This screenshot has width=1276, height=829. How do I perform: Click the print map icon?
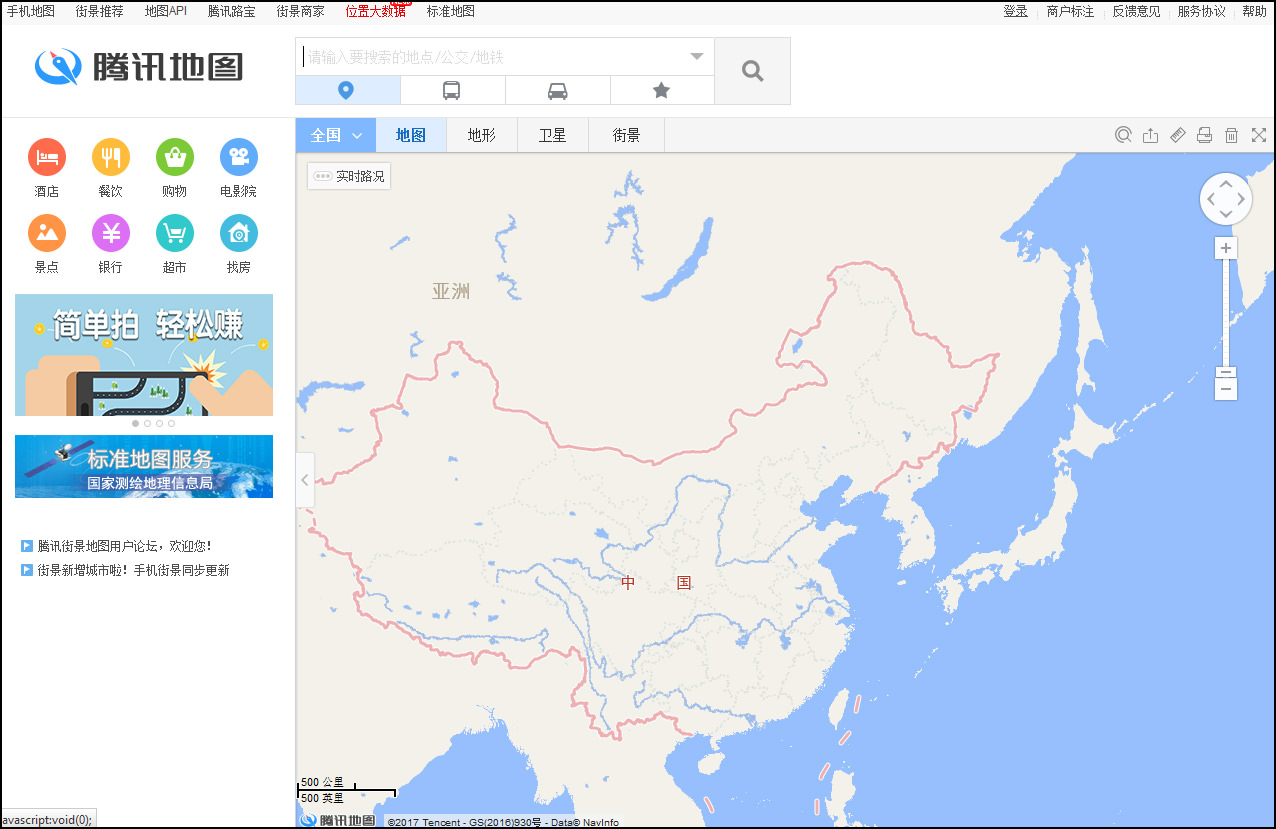(1205, 135)
